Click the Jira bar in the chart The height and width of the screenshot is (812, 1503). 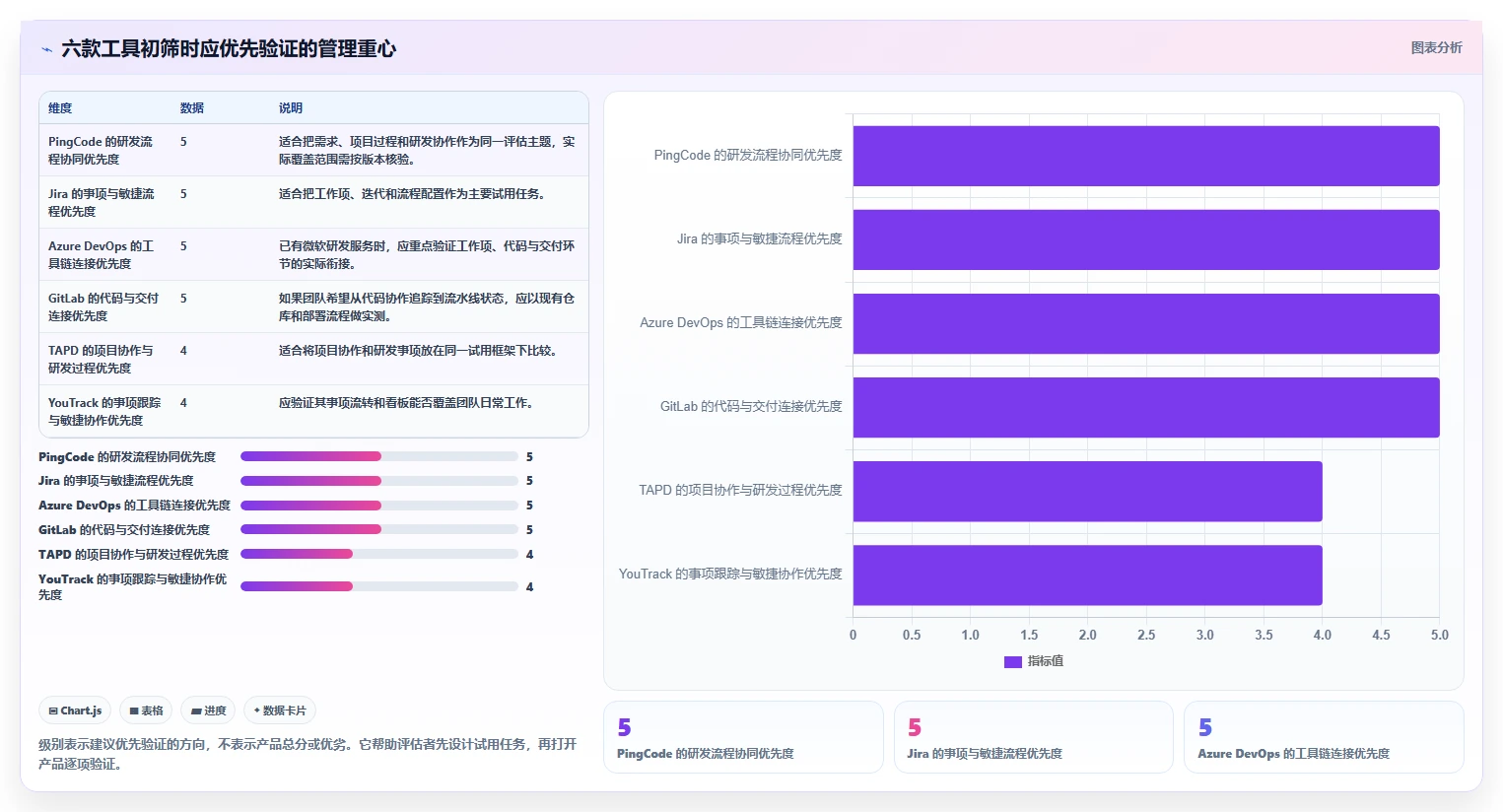tap(1146, 239)
